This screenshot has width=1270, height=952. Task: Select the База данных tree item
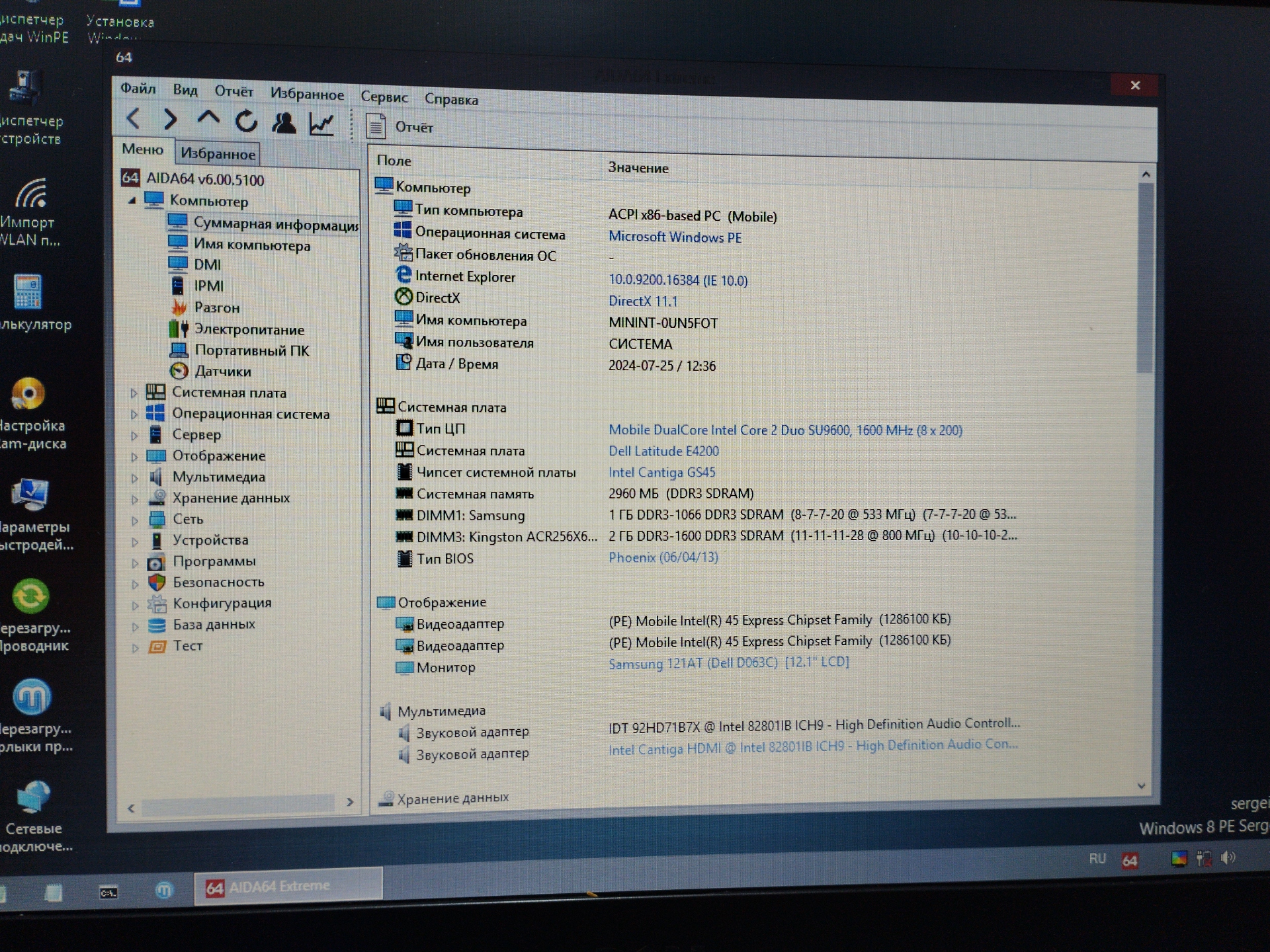(x=201, y=624)
